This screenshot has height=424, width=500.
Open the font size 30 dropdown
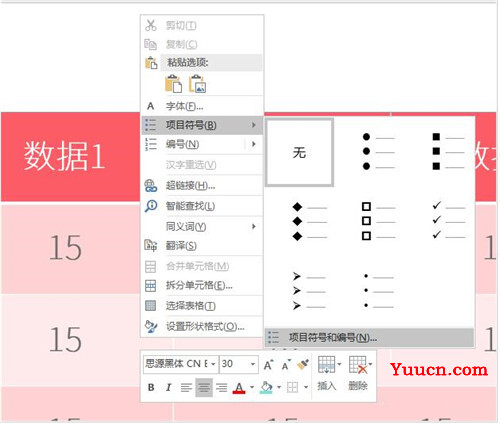(253, 364)
